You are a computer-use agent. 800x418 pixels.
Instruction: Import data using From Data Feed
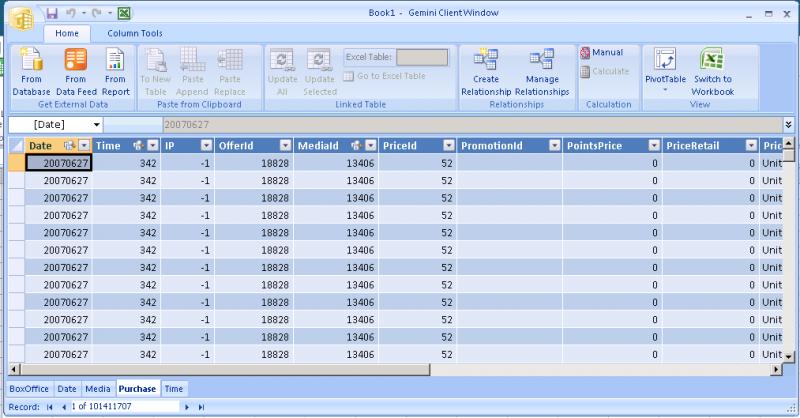(76, 62)
